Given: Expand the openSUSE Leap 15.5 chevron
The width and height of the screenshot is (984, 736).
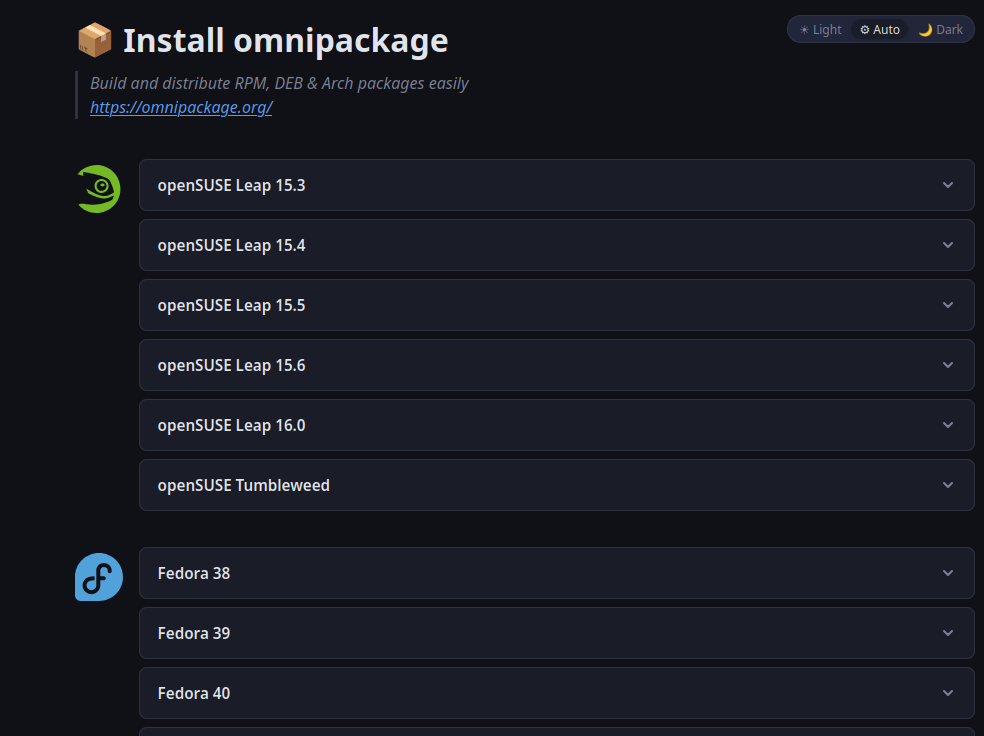Looking at the screenshot, I should point(948,305).
